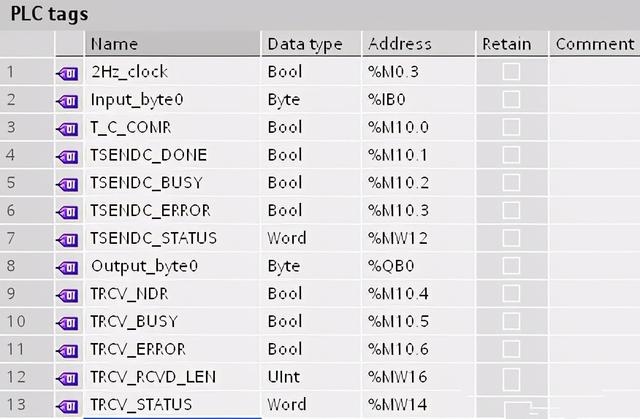
Task: Check Retain for the TRCV_ERROR tag
Action: pos(511,352)
